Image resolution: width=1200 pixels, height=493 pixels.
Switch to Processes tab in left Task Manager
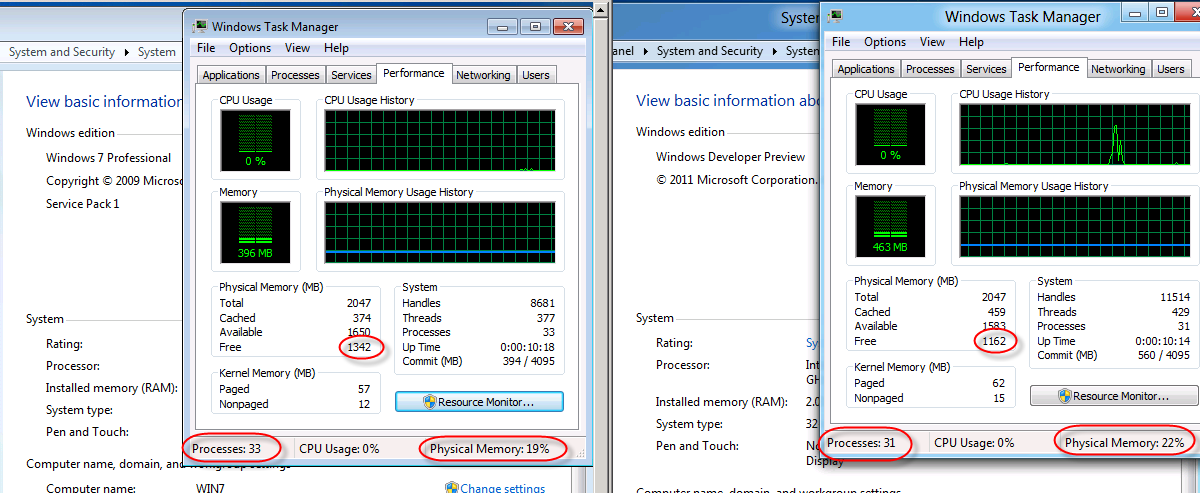coord(296,75)
